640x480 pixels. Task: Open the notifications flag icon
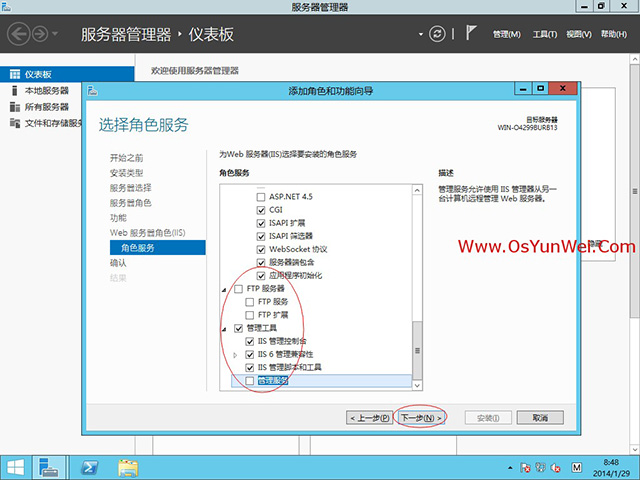[471, 33]
